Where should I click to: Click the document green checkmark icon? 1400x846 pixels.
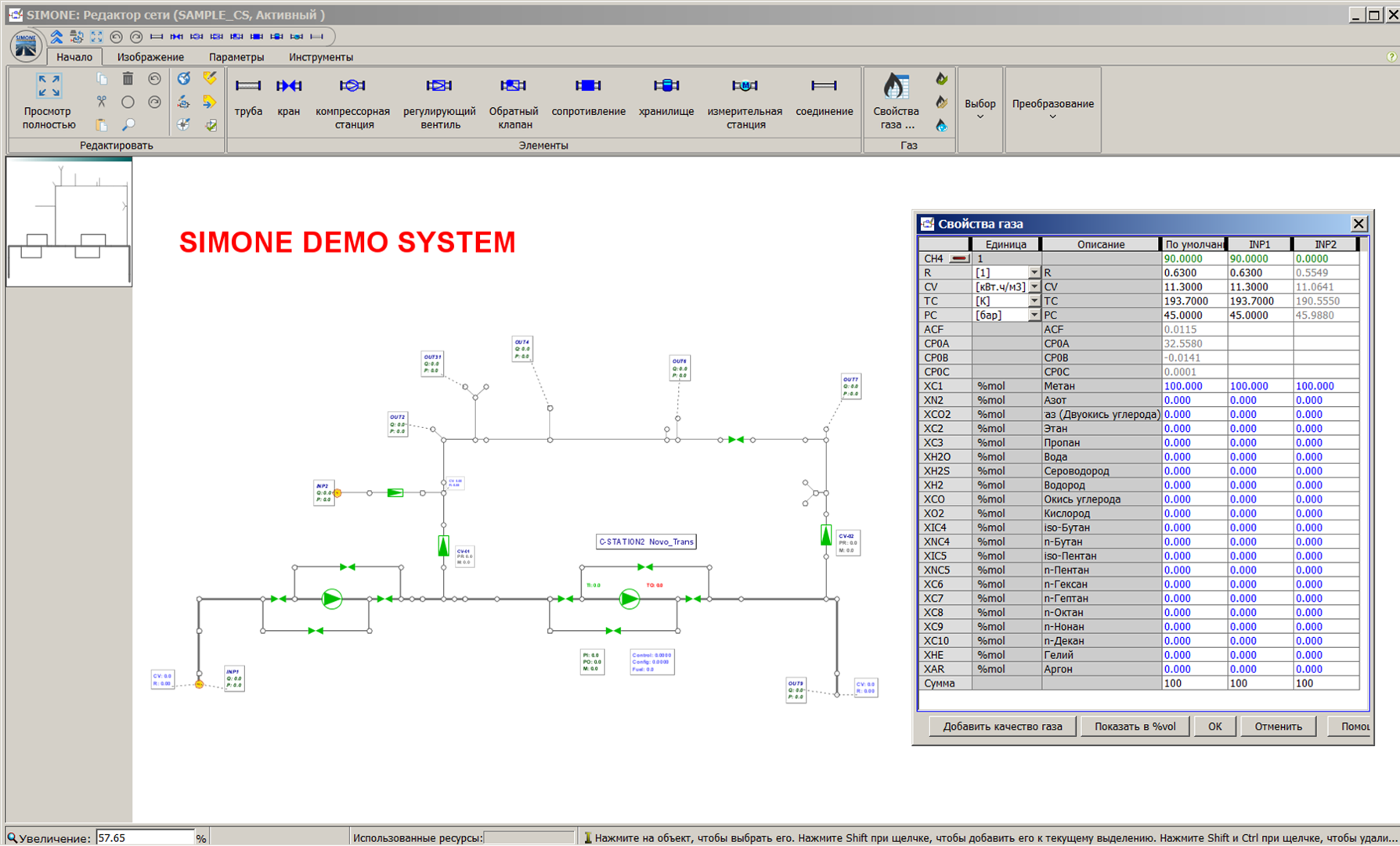[x=211, y=125]
